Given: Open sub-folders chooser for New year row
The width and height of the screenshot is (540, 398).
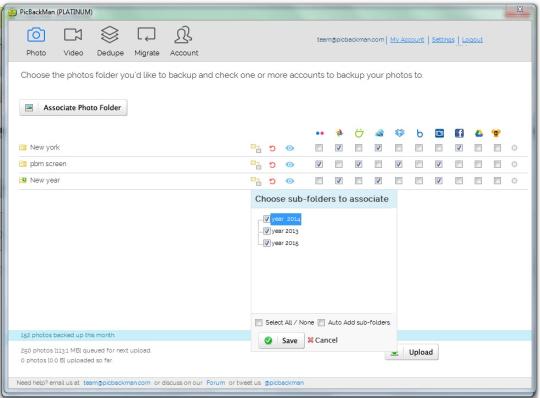Looking at the screenshot, I should 256,181.
